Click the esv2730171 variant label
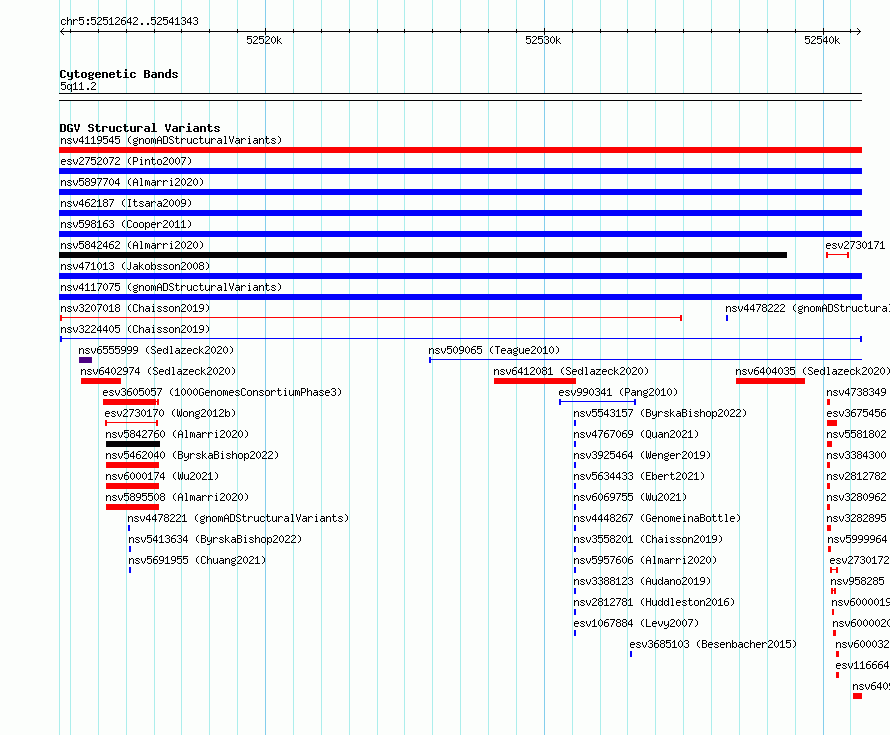This screenshot has width=890, height=735. (x=855, y=245)
